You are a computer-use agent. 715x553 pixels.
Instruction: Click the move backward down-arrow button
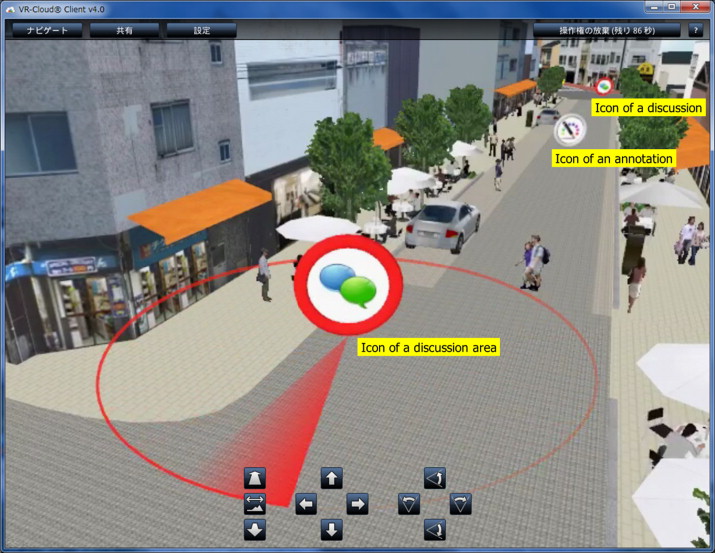tap(332, 530)
